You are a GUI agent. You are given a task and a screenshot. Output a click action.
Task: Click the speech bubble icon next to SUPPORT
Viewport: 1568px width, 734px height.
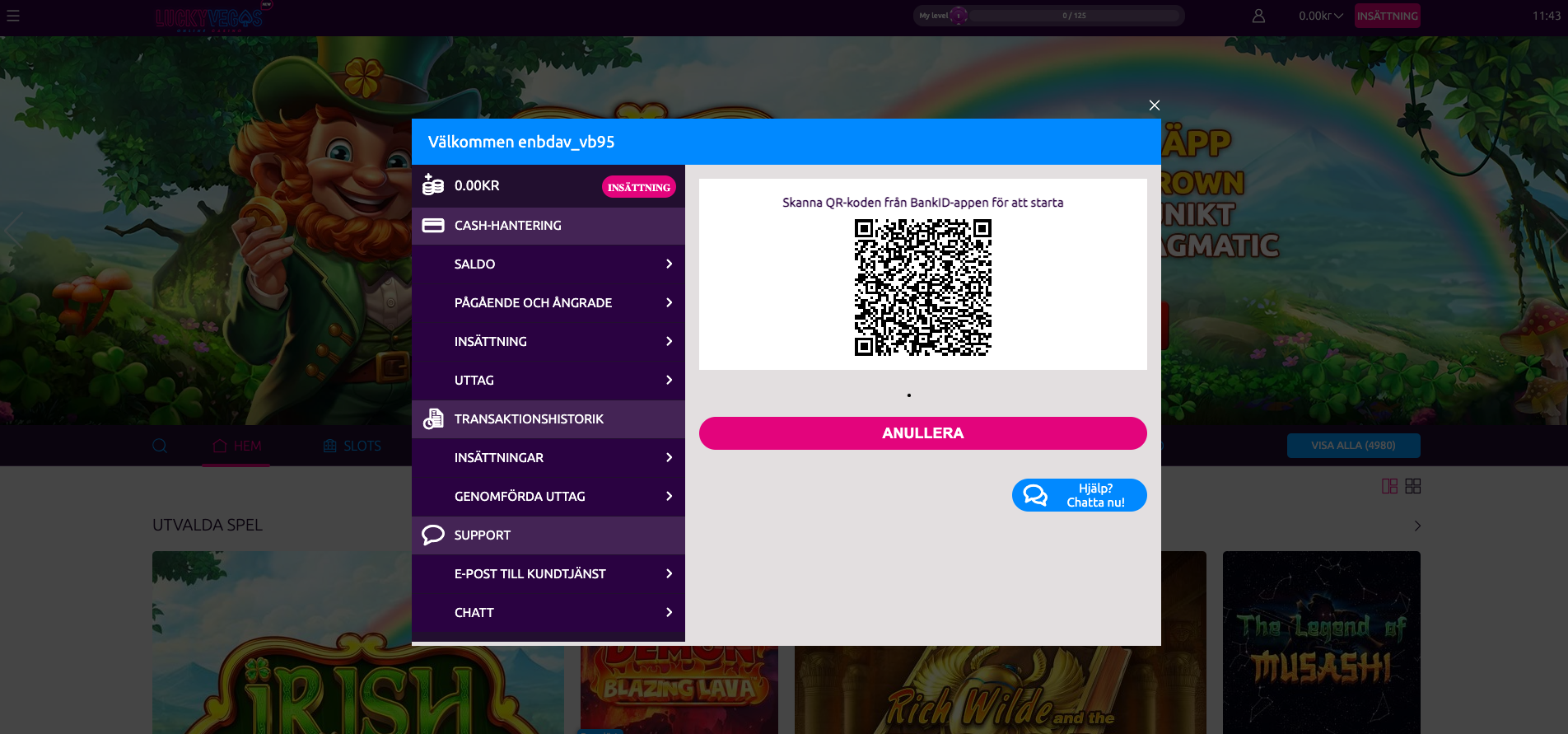(x=433, y=535)
